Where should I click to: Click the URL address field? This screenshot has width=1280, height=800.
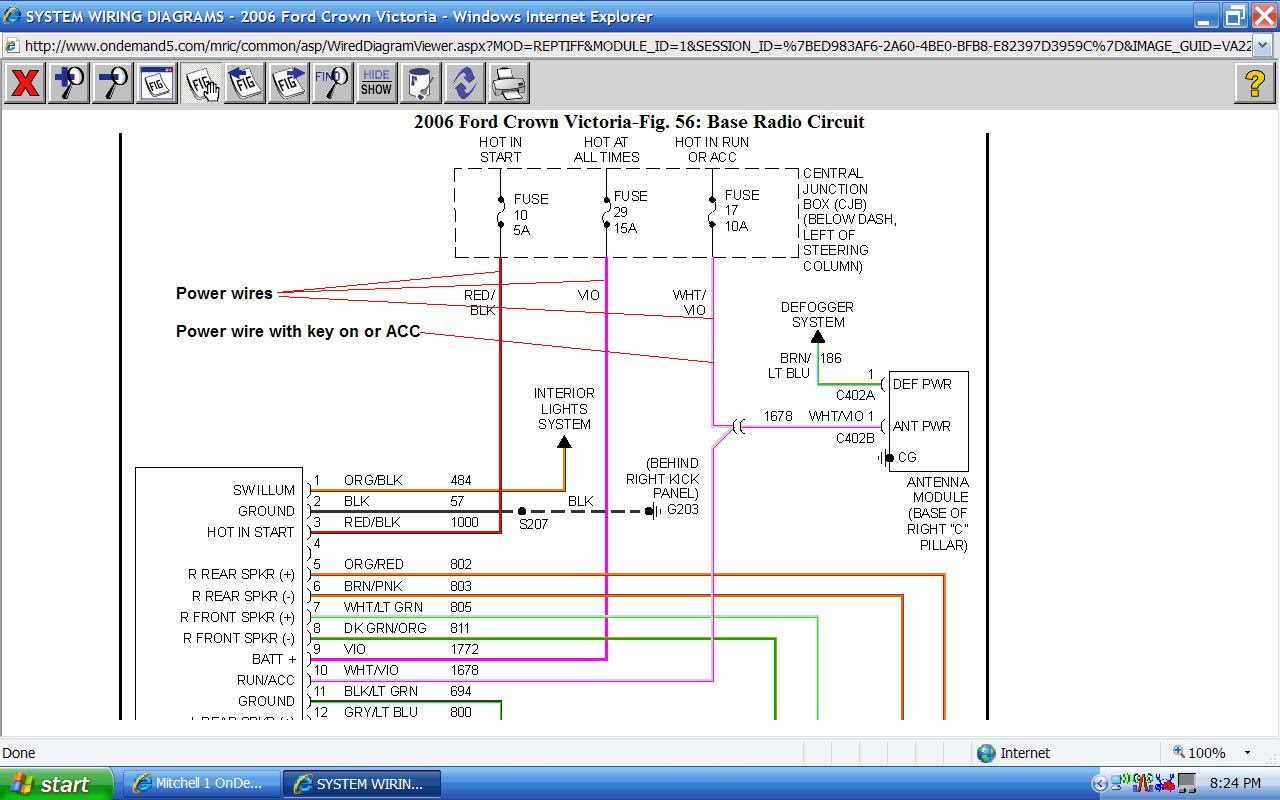click(636, 45)
